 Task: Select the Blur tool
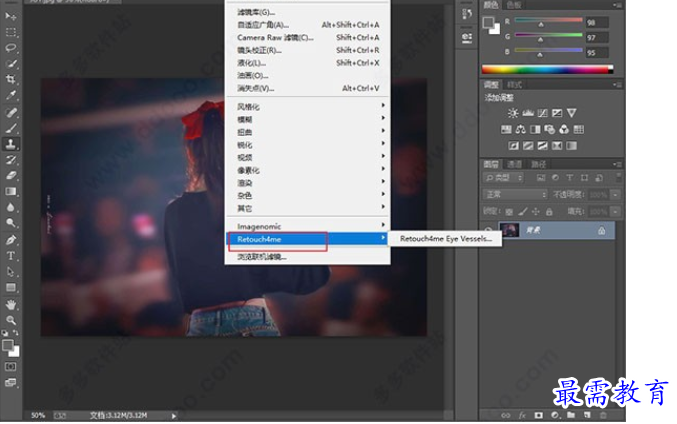click(x=11, y=207)
